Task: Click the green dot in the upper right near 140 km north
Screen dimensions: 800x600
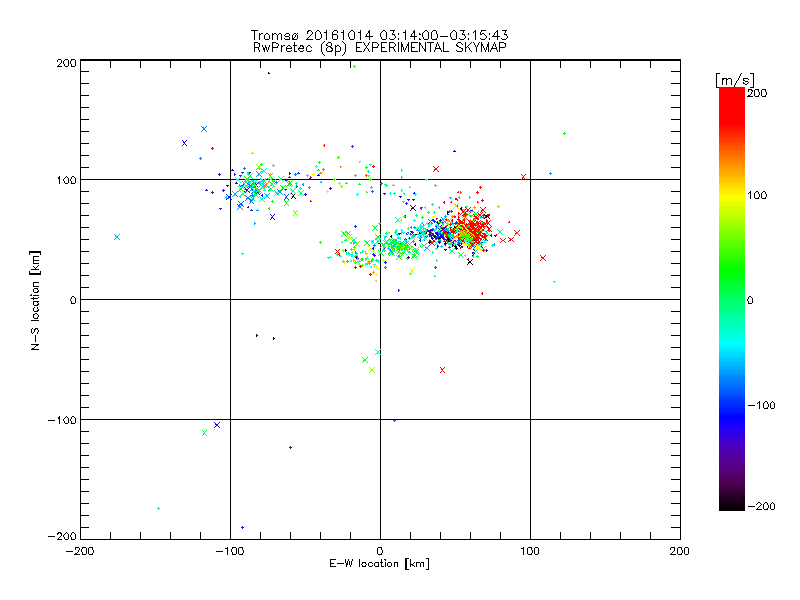Action: pyautogui.click(x=564, y=134)
